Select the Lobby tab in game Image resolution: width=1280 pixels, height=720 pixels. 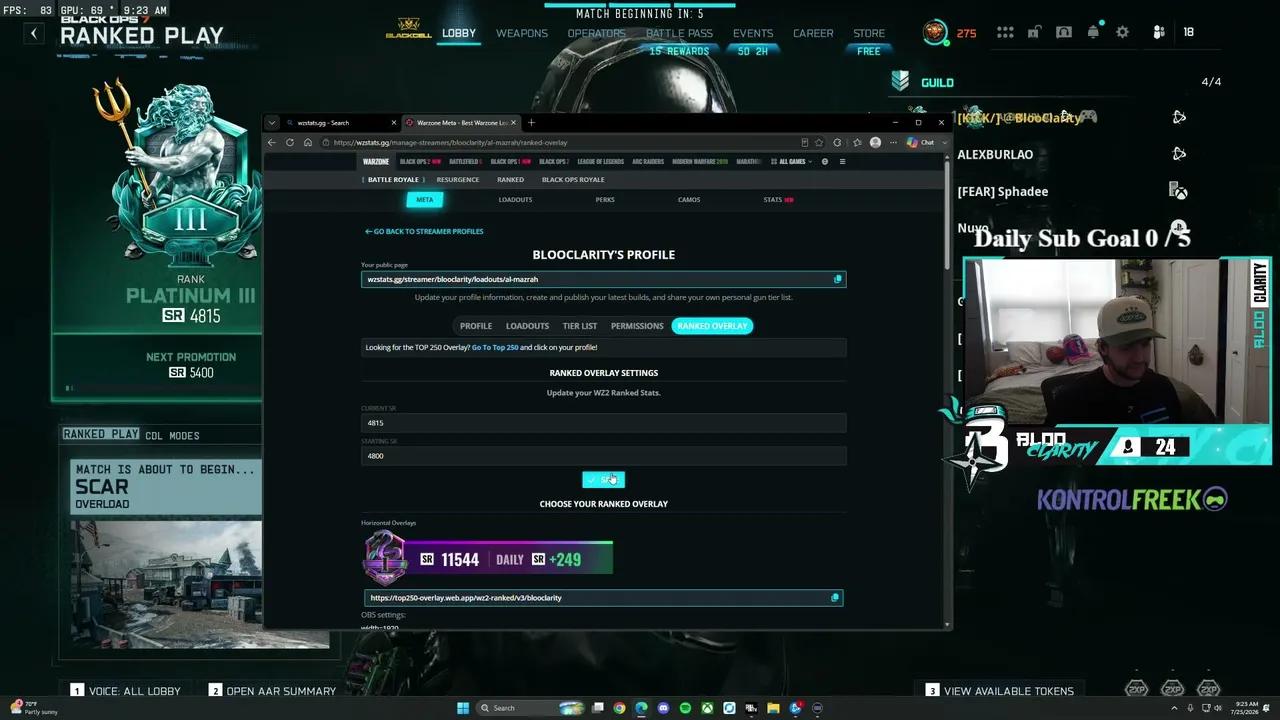(459, 33)
